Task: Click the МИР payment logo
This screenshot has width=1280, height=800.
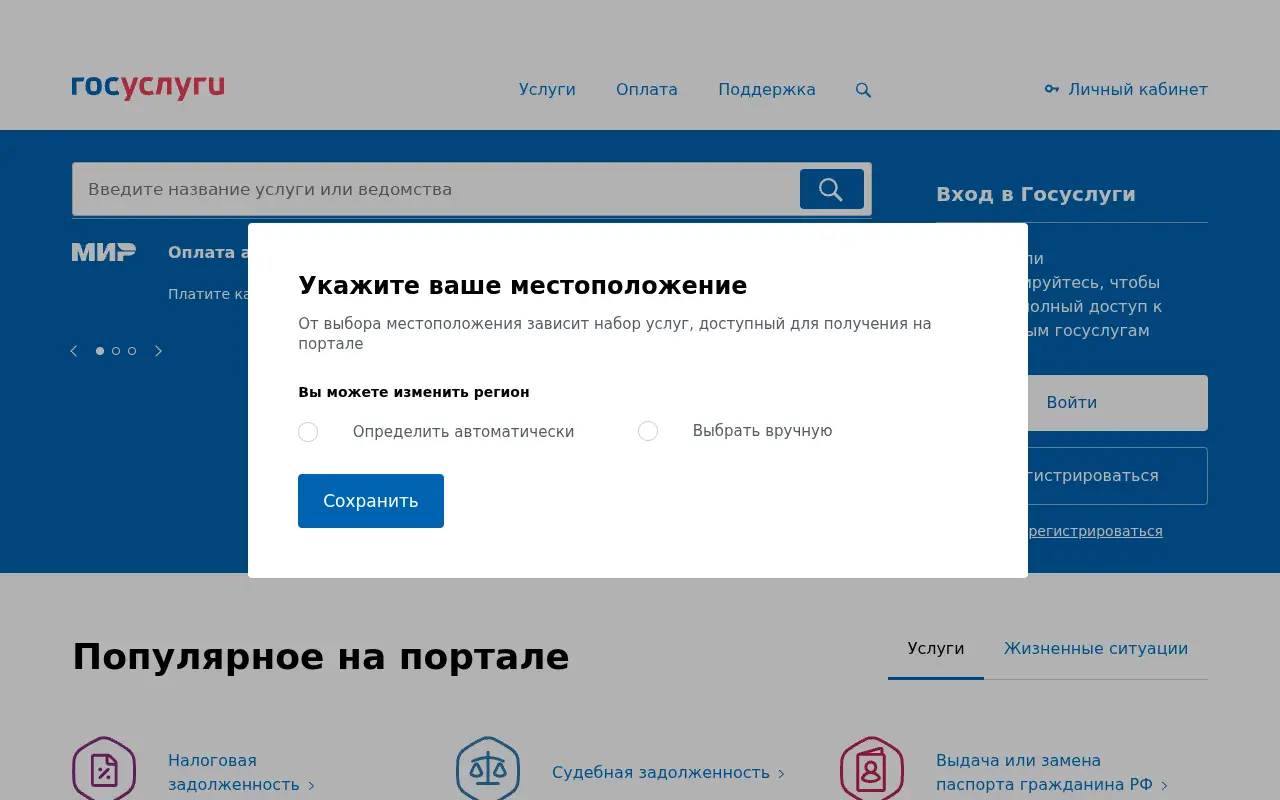Action: (x=104, y=252)
